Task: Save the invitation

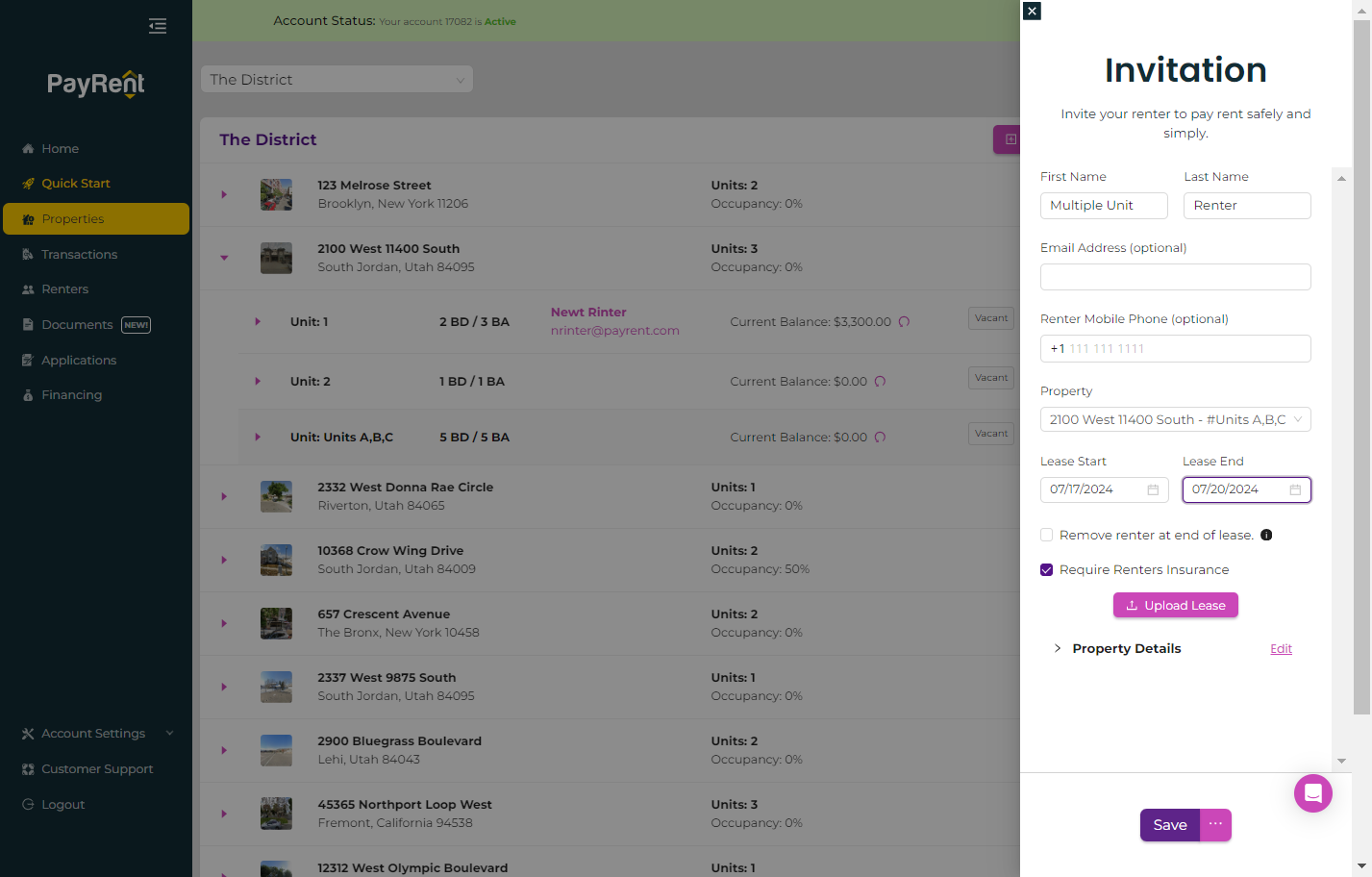Action: [x=1170, y=825]
